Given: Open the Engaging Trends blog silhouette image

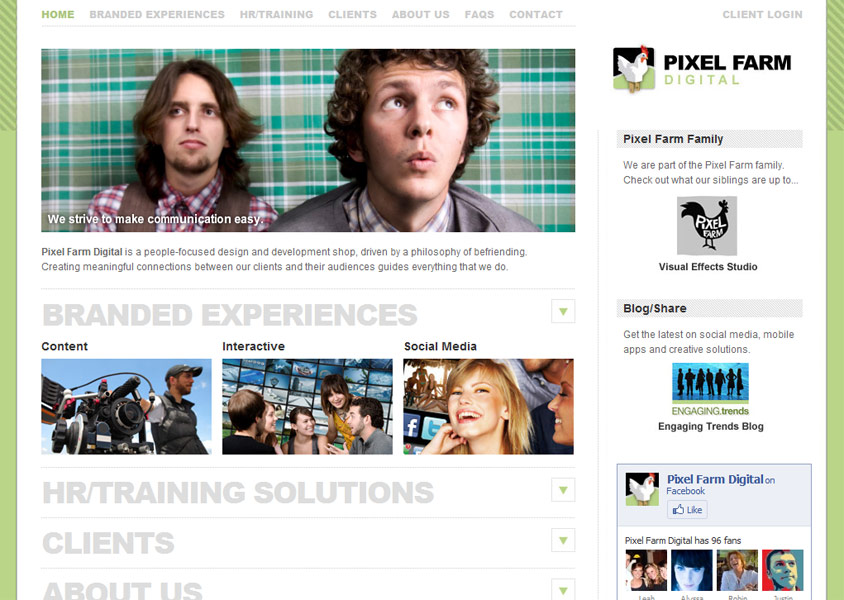Looking at the screenshot, I should click(x=710, y=389).
